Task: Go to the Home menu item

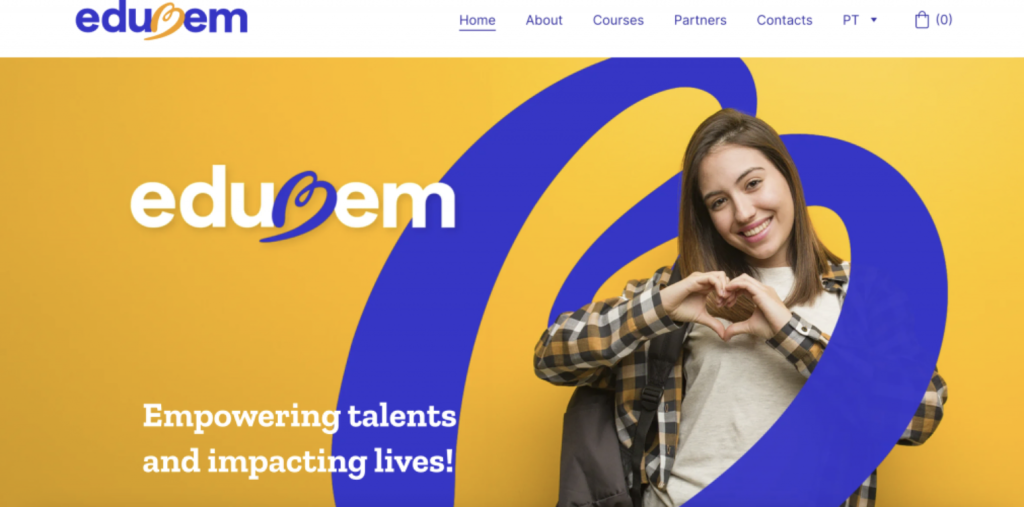Action: (x=477, y=20)
